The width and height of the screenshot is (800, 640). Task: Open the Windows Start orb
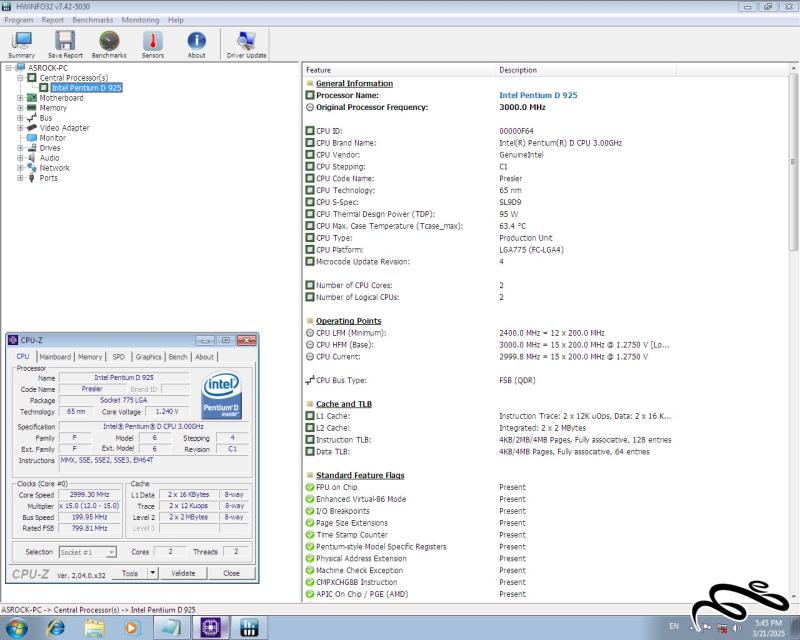[16, 627]
